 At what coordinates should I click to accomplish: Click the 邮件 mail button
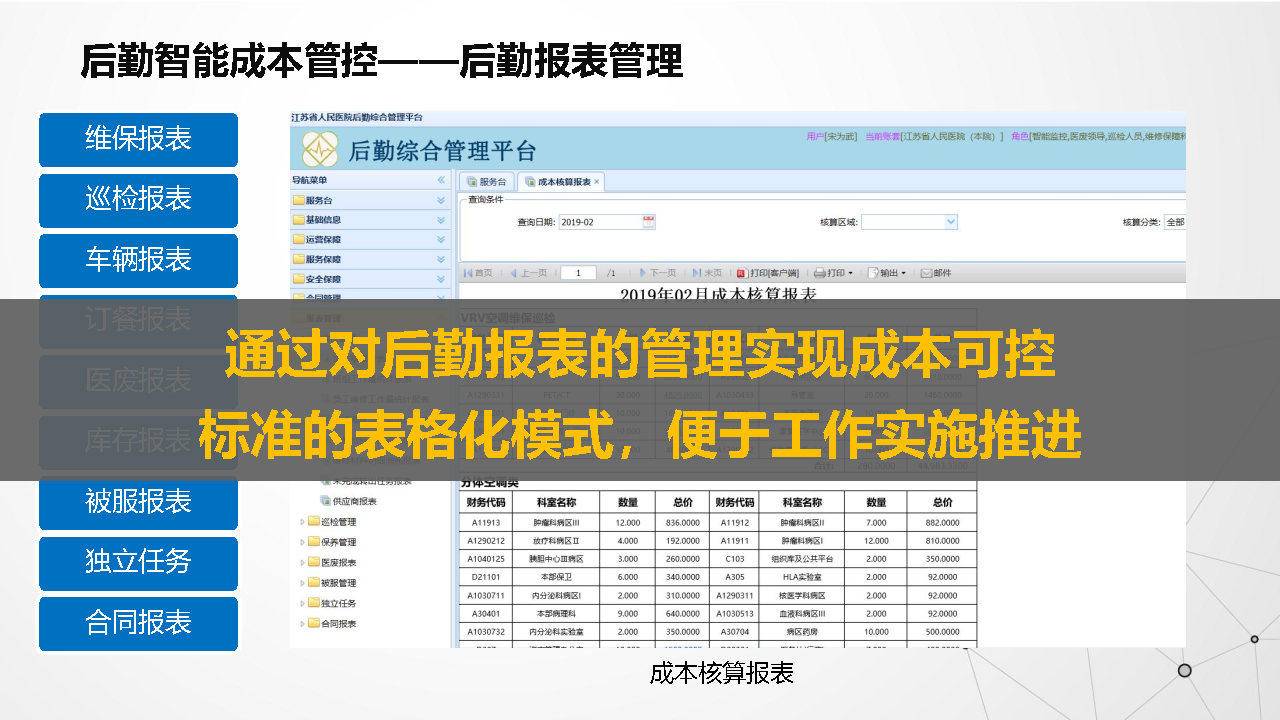[x=936, y=272]
